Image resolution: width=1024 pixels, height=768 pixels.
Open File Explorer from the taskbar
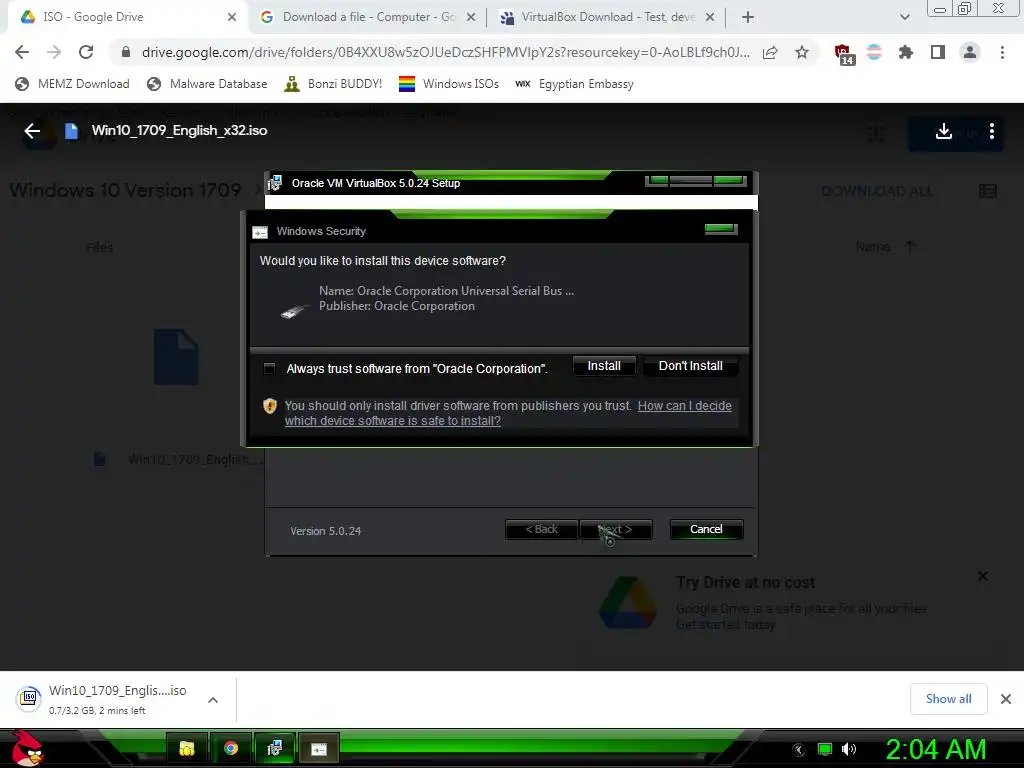pyautogui.click(x=187, y=748)
